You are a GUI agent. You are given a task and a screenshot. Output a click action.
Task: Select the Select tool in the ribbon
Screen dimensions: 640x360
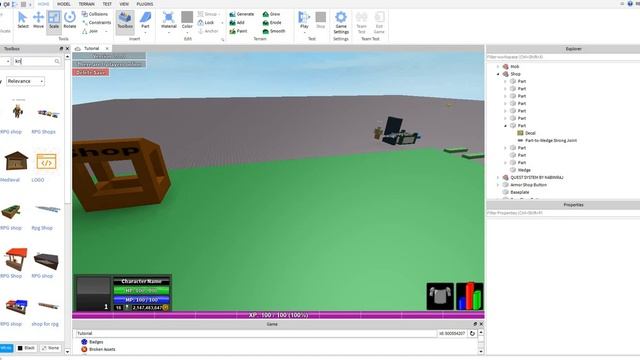pos(23,20)
